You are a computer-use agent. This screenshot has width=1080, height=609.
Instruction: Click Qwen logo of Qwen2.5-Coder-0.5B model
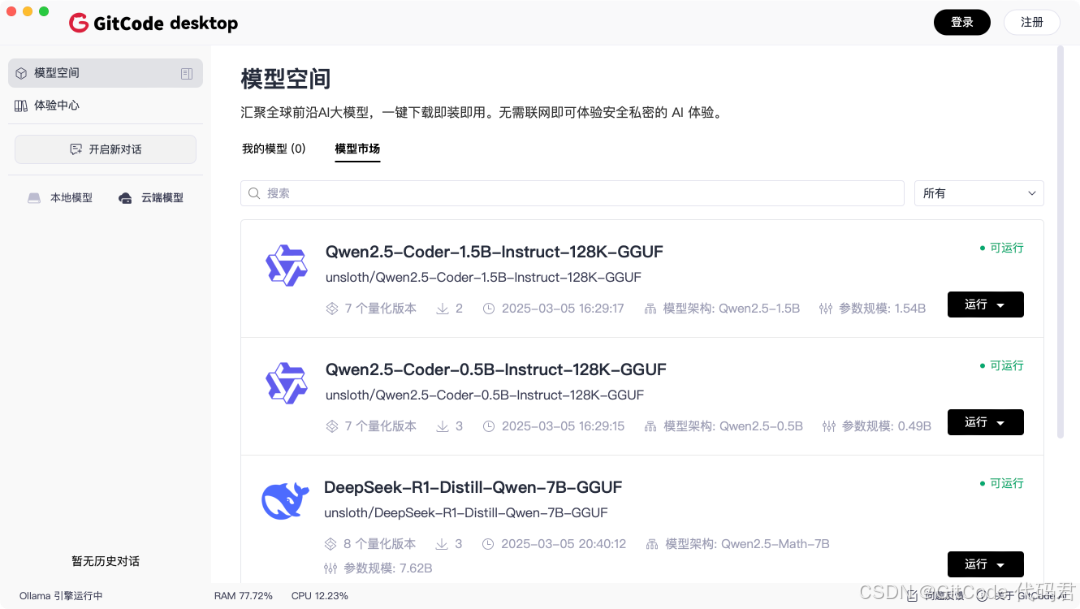coord(286,383)
